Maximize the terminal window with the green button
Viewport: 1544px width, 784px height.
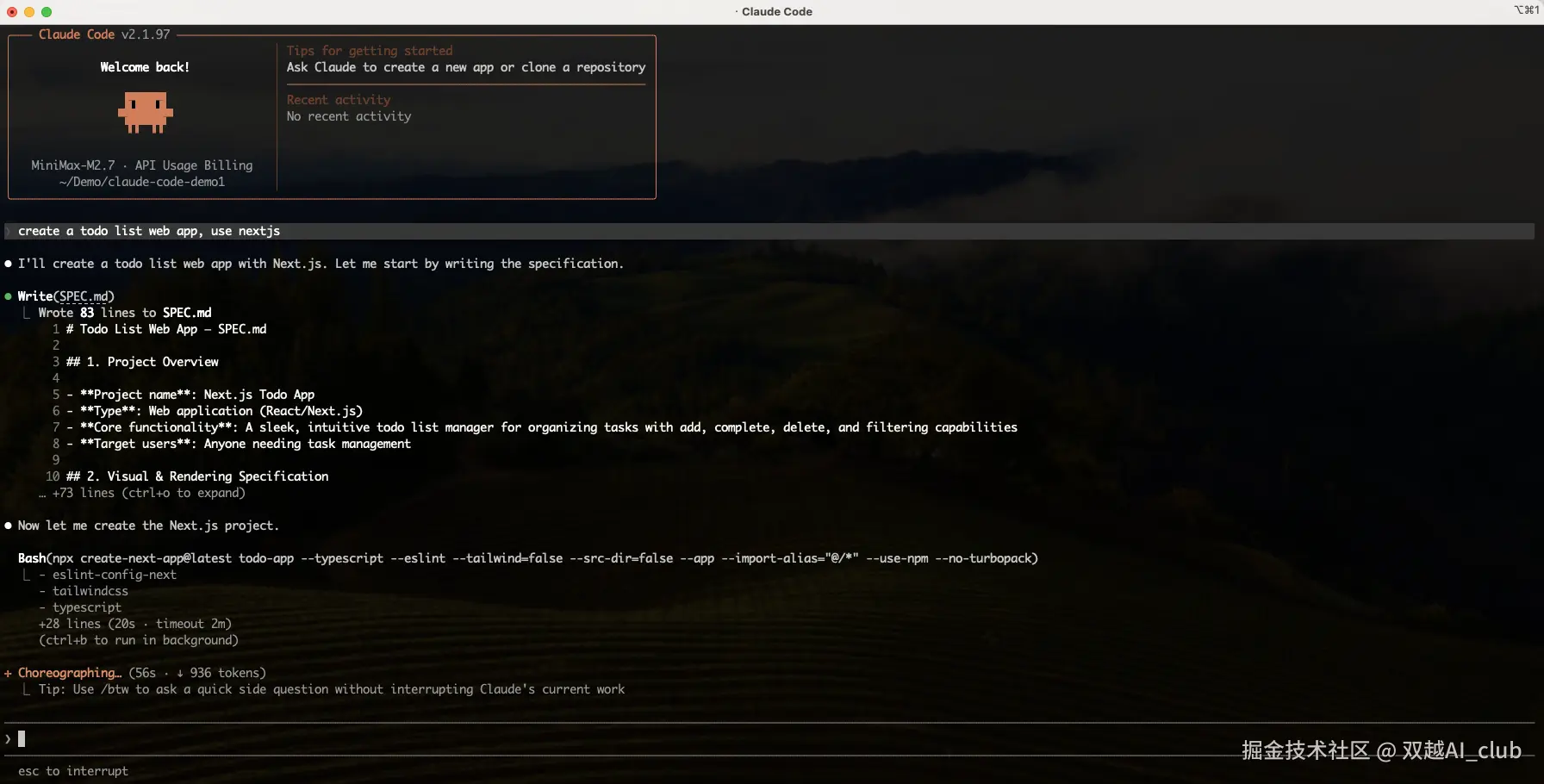(x=47, y=12)
